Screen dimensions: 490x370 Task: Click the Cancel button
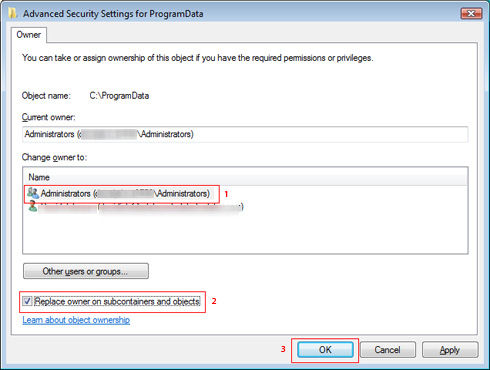387,350
